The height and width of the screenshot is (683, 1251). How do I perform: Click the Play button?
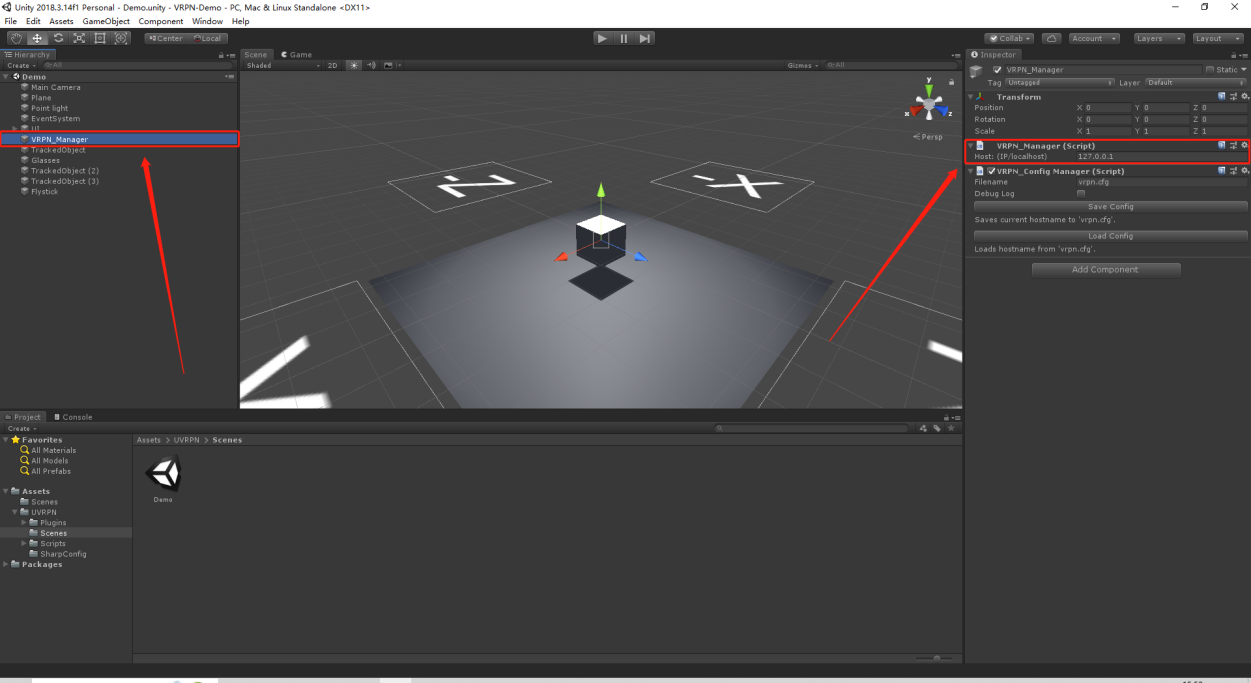(602, 38)
